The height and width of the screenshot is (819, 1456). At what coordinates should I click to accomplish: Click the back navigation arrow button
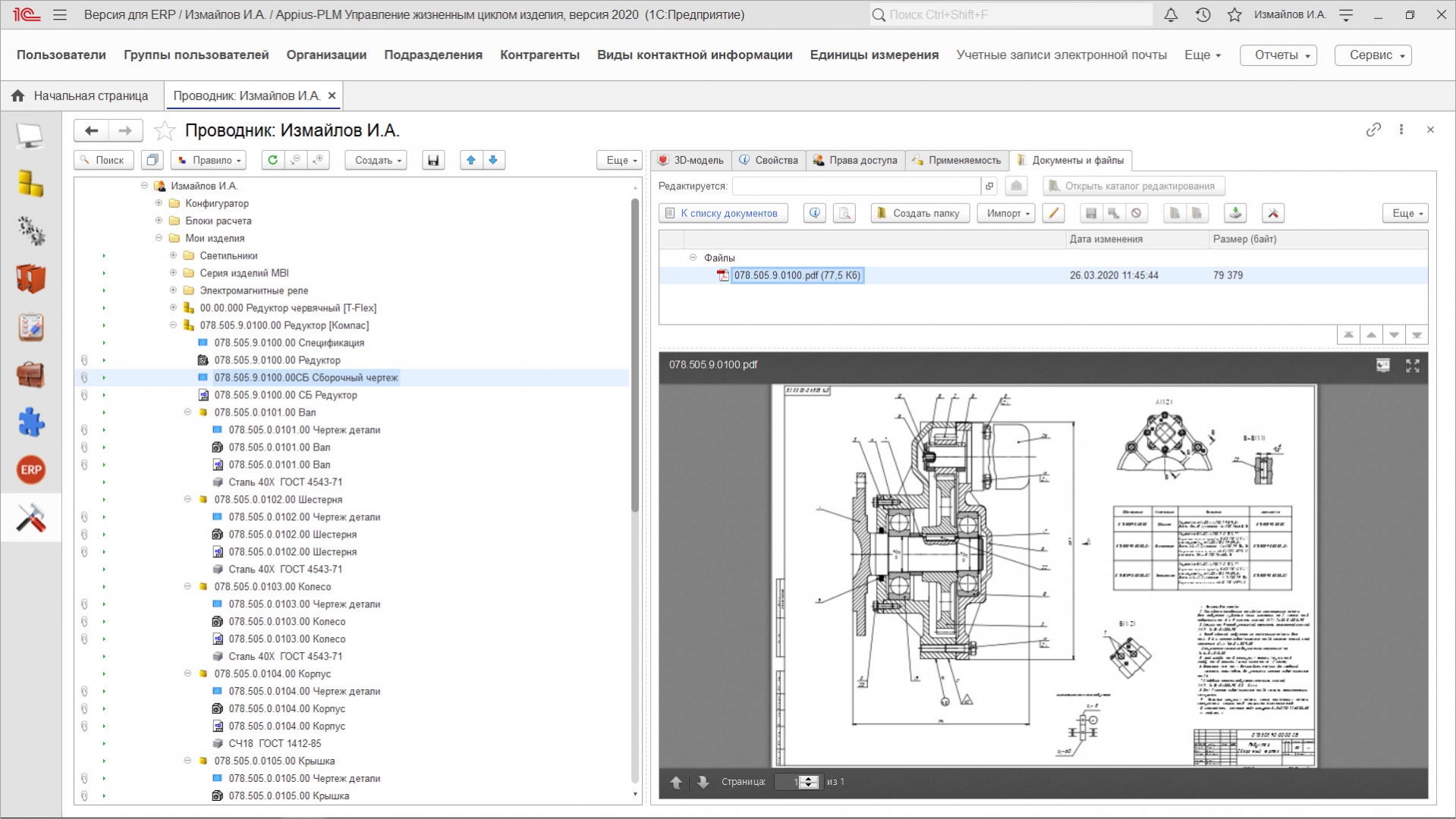pyautogui.click(x=92, y=130)
